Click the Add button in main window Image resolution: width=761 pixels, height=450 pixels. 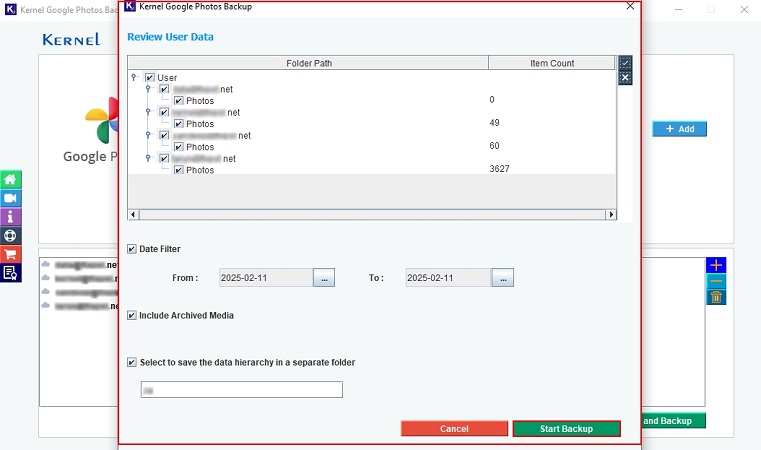click(x=679, y=129)
